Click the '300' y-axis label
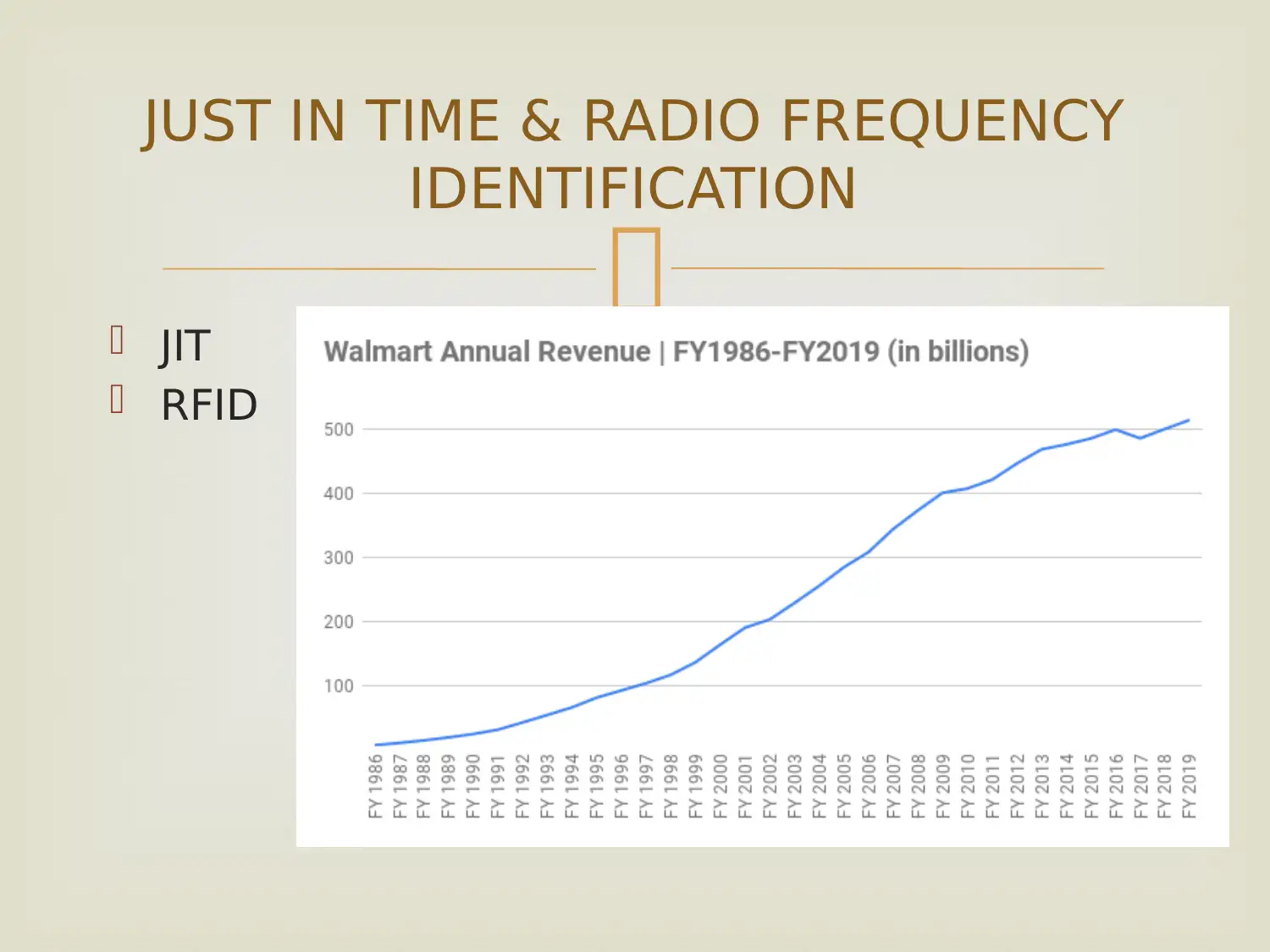Viewport: 1270px width, 952px height. click(339, 559)
